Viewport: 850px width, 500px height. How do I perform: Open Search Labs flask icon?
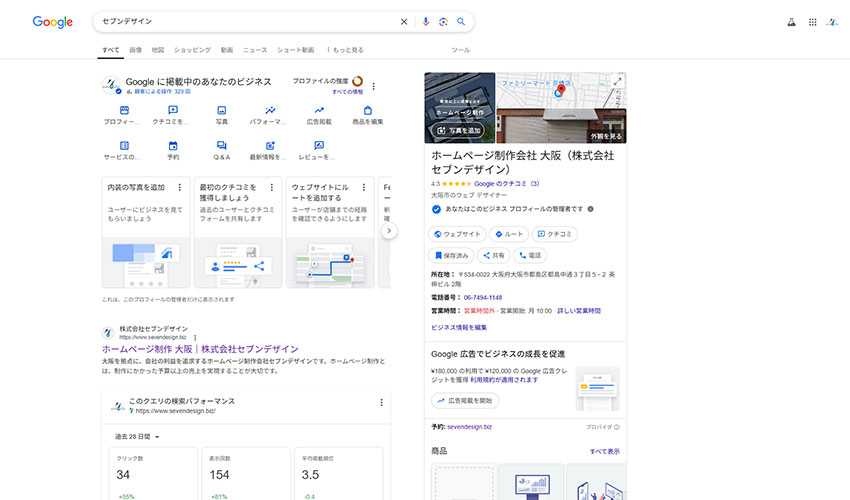point(791,22)
